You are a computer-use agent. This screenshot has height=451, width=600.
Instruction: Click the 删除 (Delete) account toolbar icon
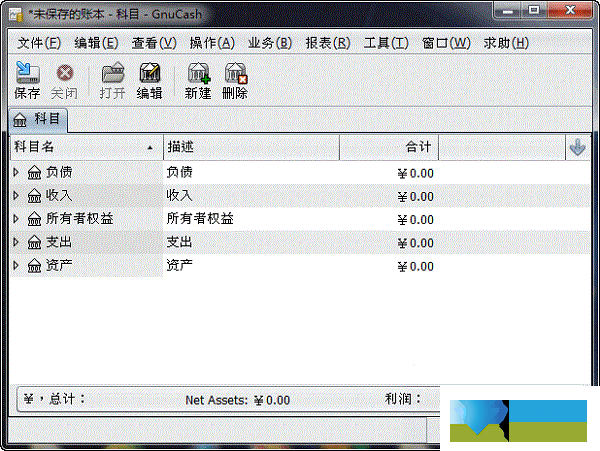point(236,73)
